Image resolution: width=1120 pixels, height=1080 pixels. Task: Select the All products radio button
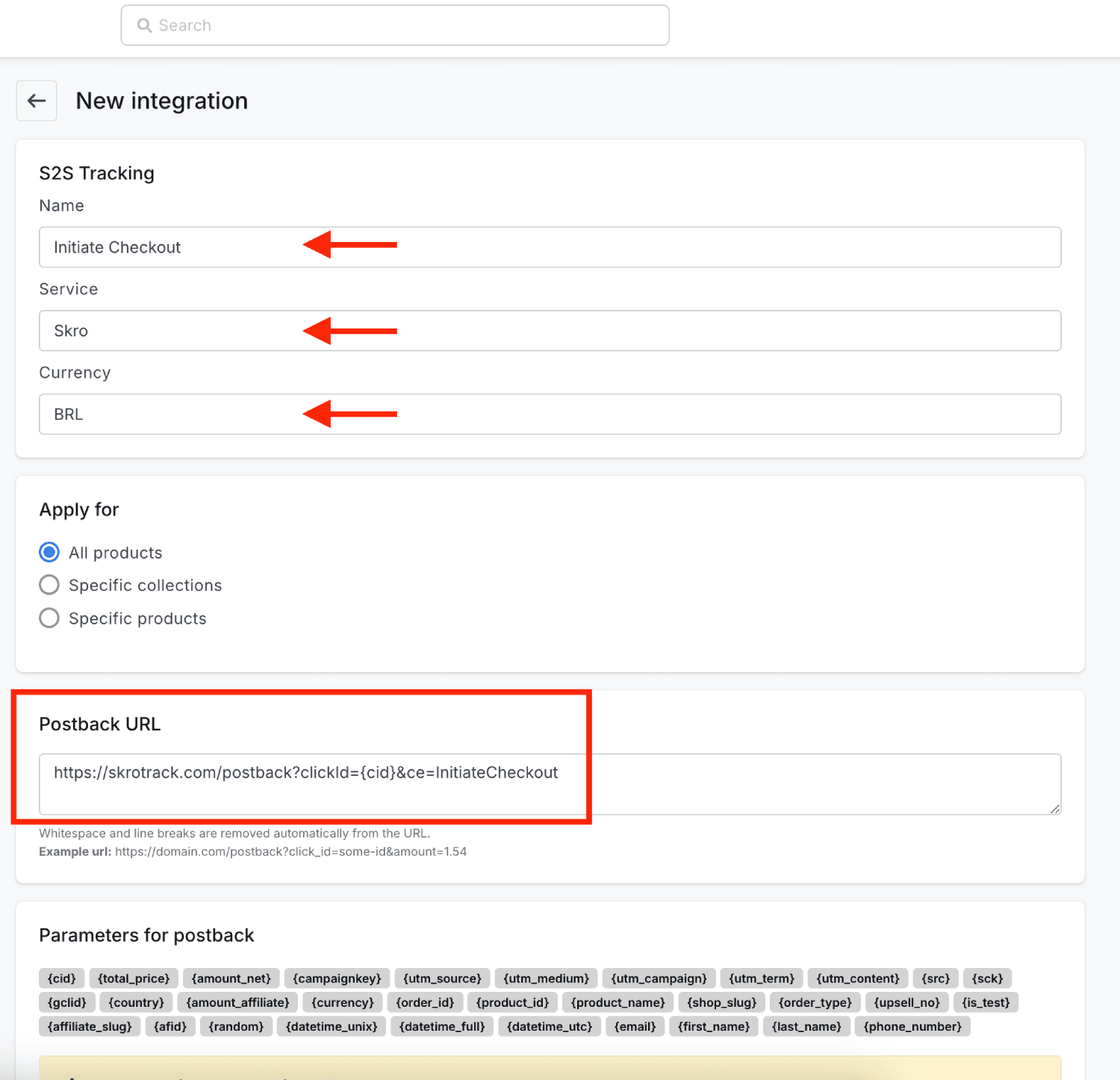(49, 552)
